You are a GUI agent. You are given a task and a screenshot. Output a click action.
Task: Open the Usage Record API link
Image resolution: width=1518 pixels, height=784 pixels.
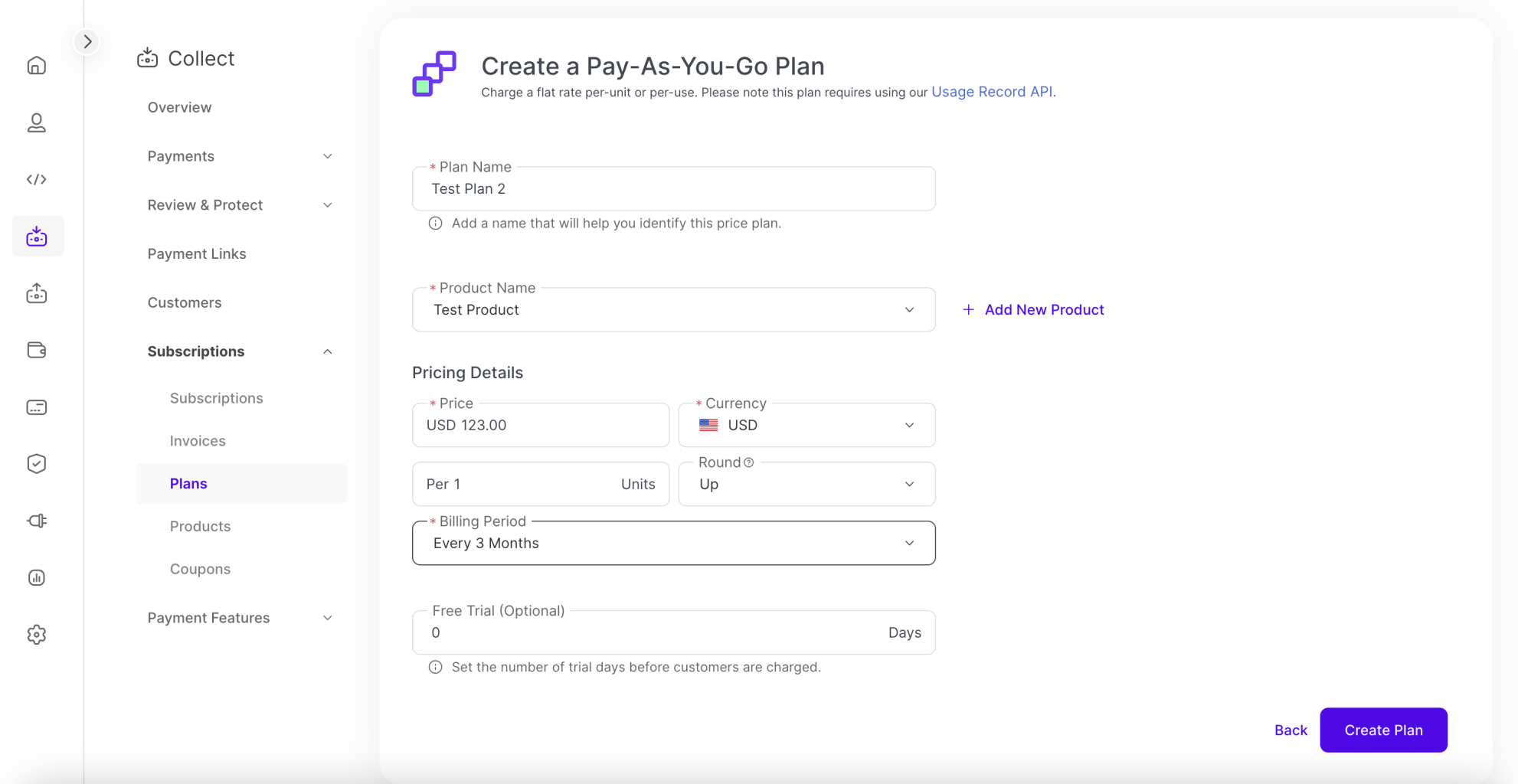(993, 92)
